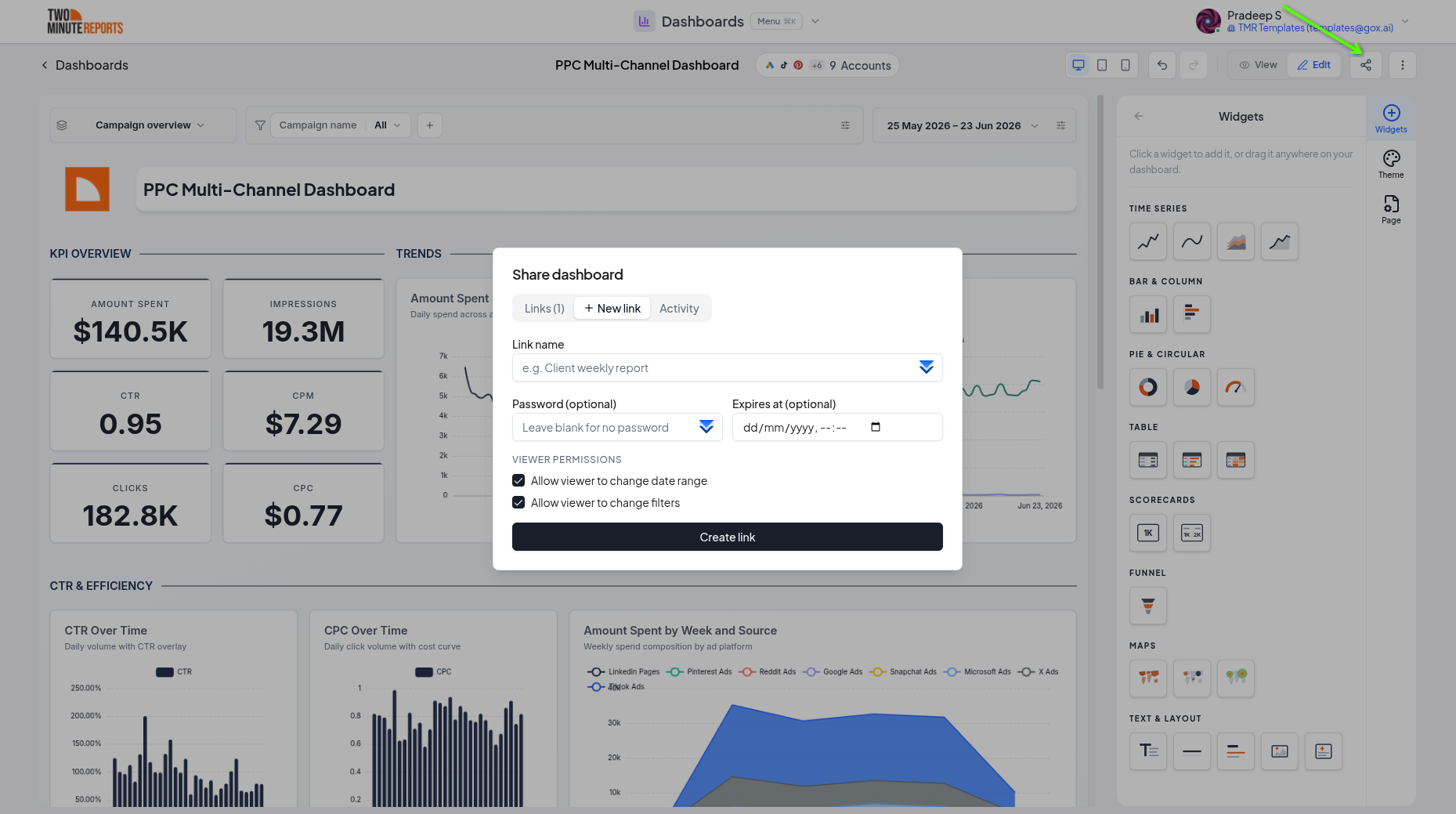Viewport: 1456px width, 814px height.
Task: Add the first map widget
Action: pyautogui.click(x=1148, y=678)
